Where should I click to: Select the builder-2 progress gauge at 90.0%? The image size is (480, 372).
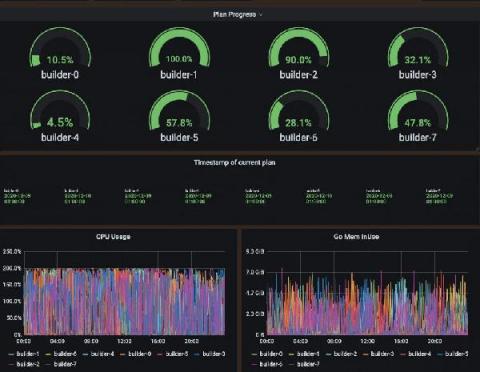pyautogui.click(x=299, y=48)
